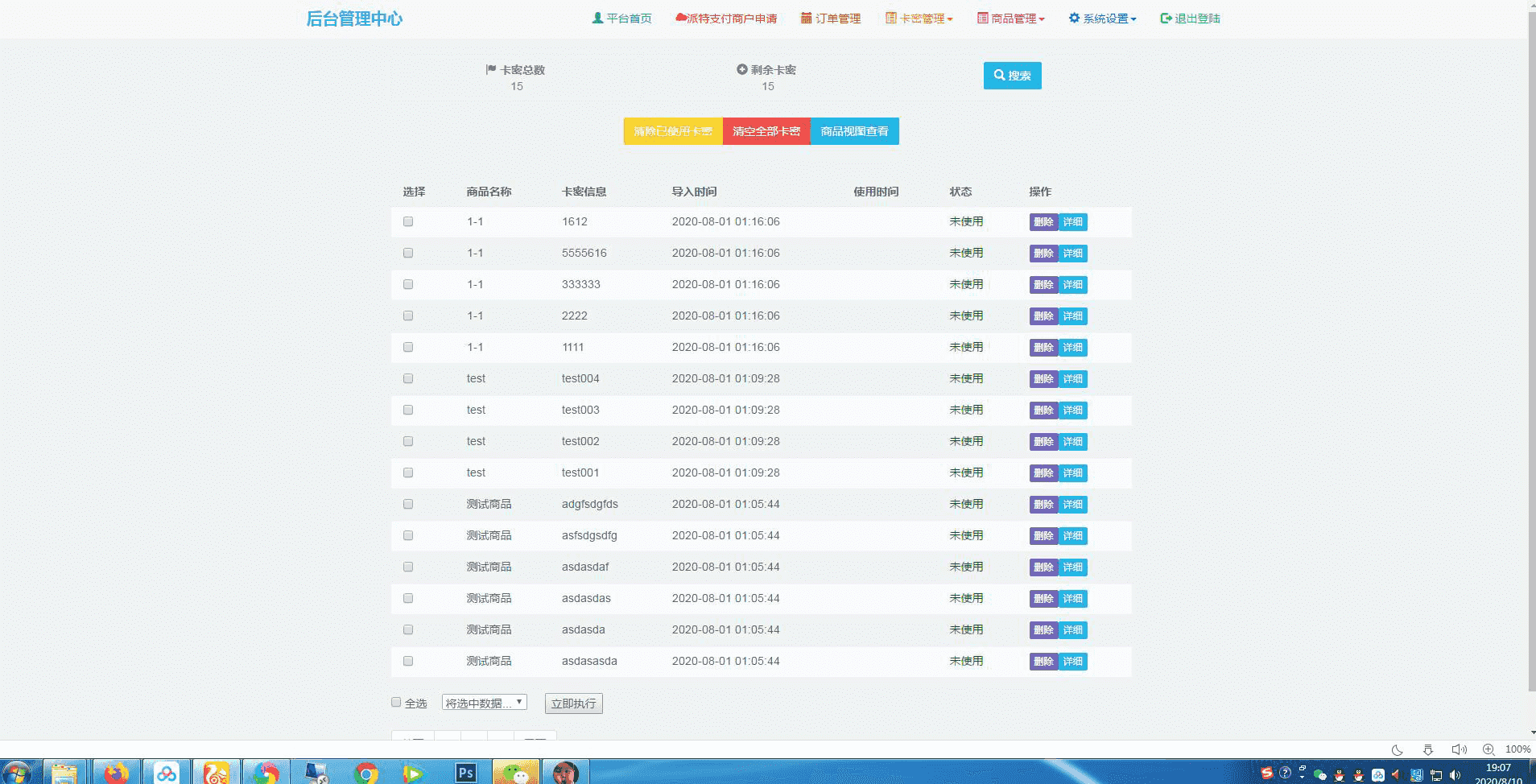The image size is (1536, 784).
Task: Click the yellow 清除已使用卡密 button
Action: click(x=673, y=131)
